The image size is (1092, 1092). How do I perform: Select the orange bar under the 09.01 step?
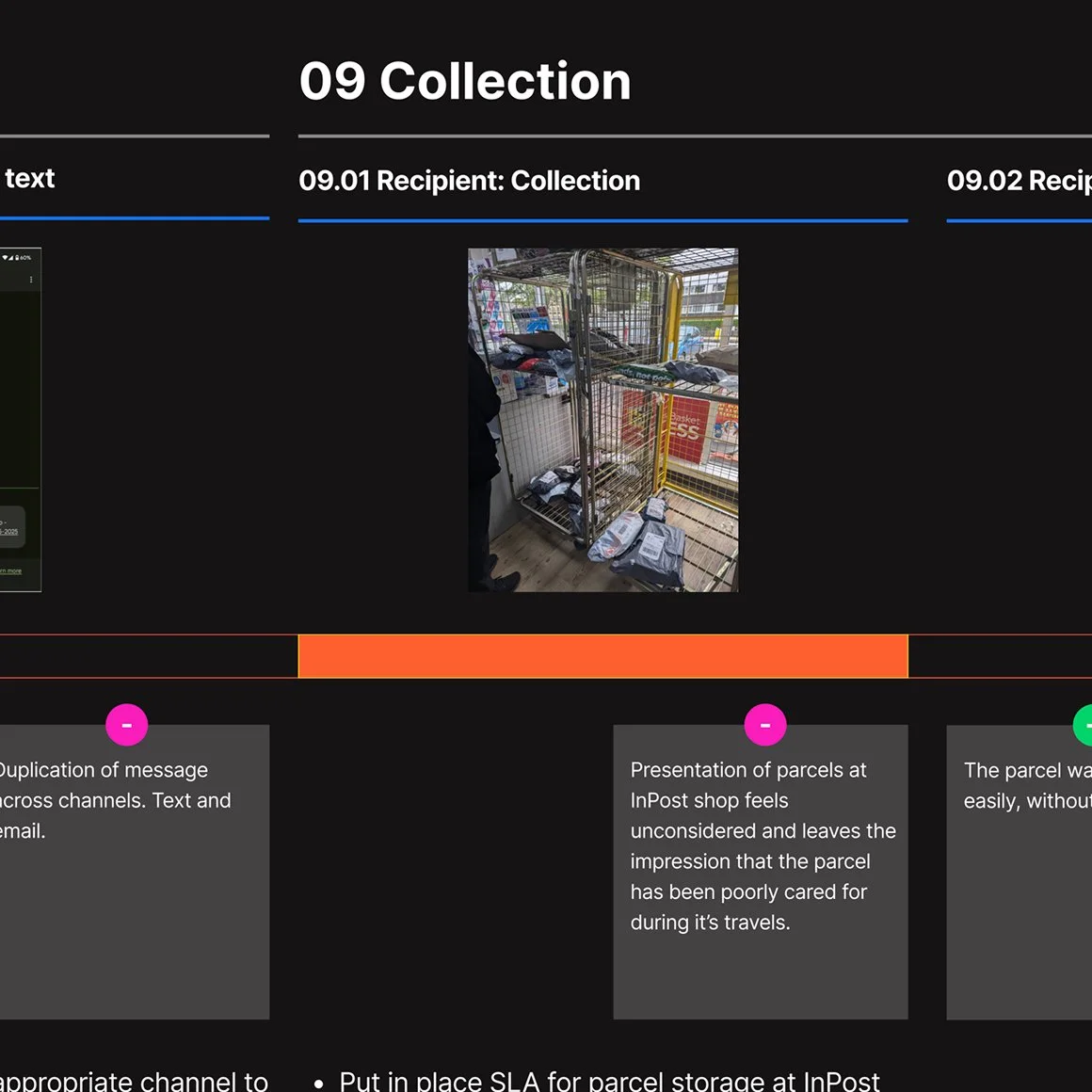click(x=603, y=656)
